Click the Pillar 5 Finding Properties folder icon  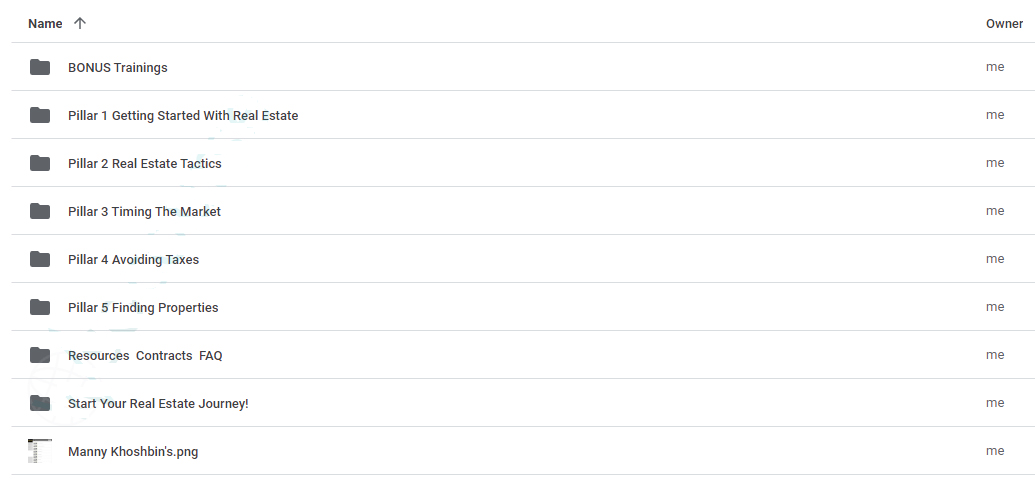pyautogui.click(x=40, y=308)
